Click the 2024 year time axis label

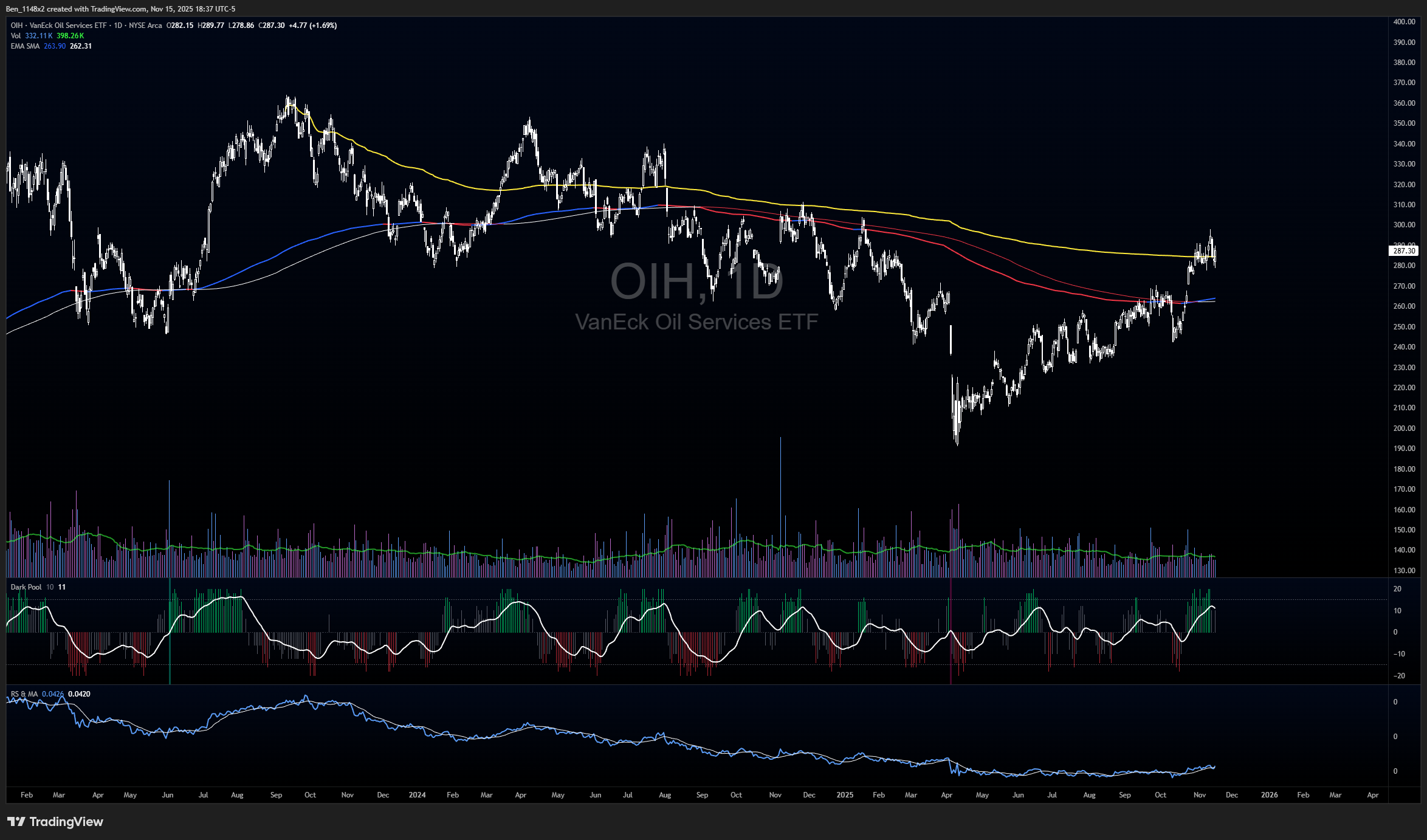(417, 795)
